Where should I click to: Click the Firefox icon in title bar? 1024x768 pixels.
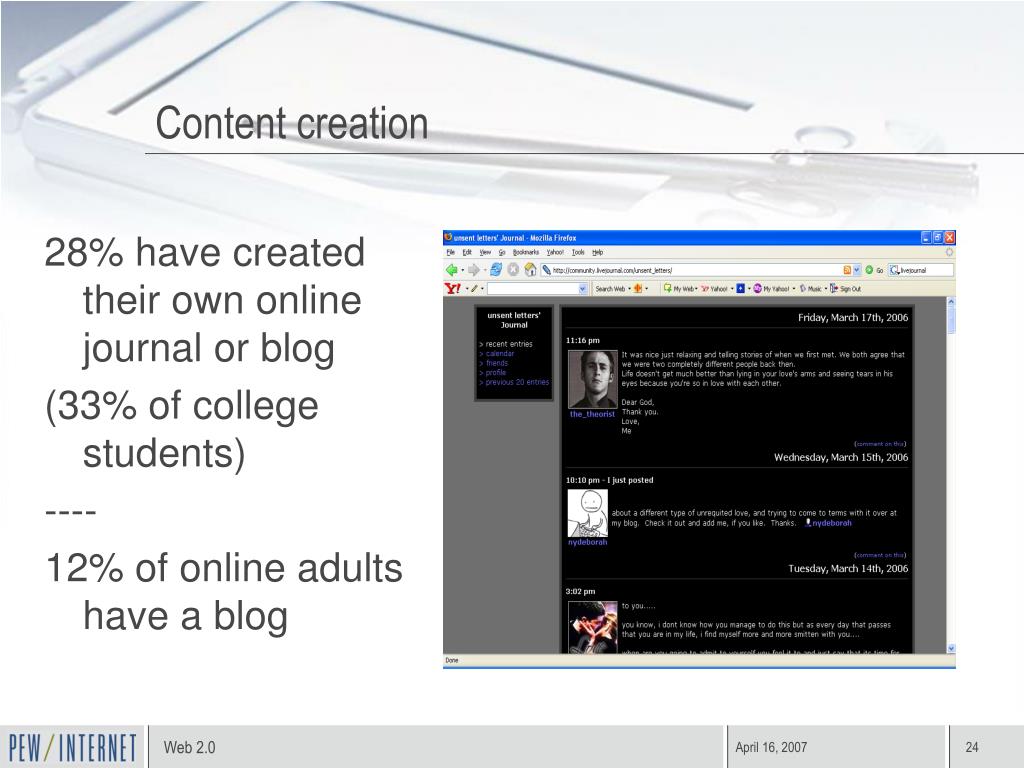(448, 237)
